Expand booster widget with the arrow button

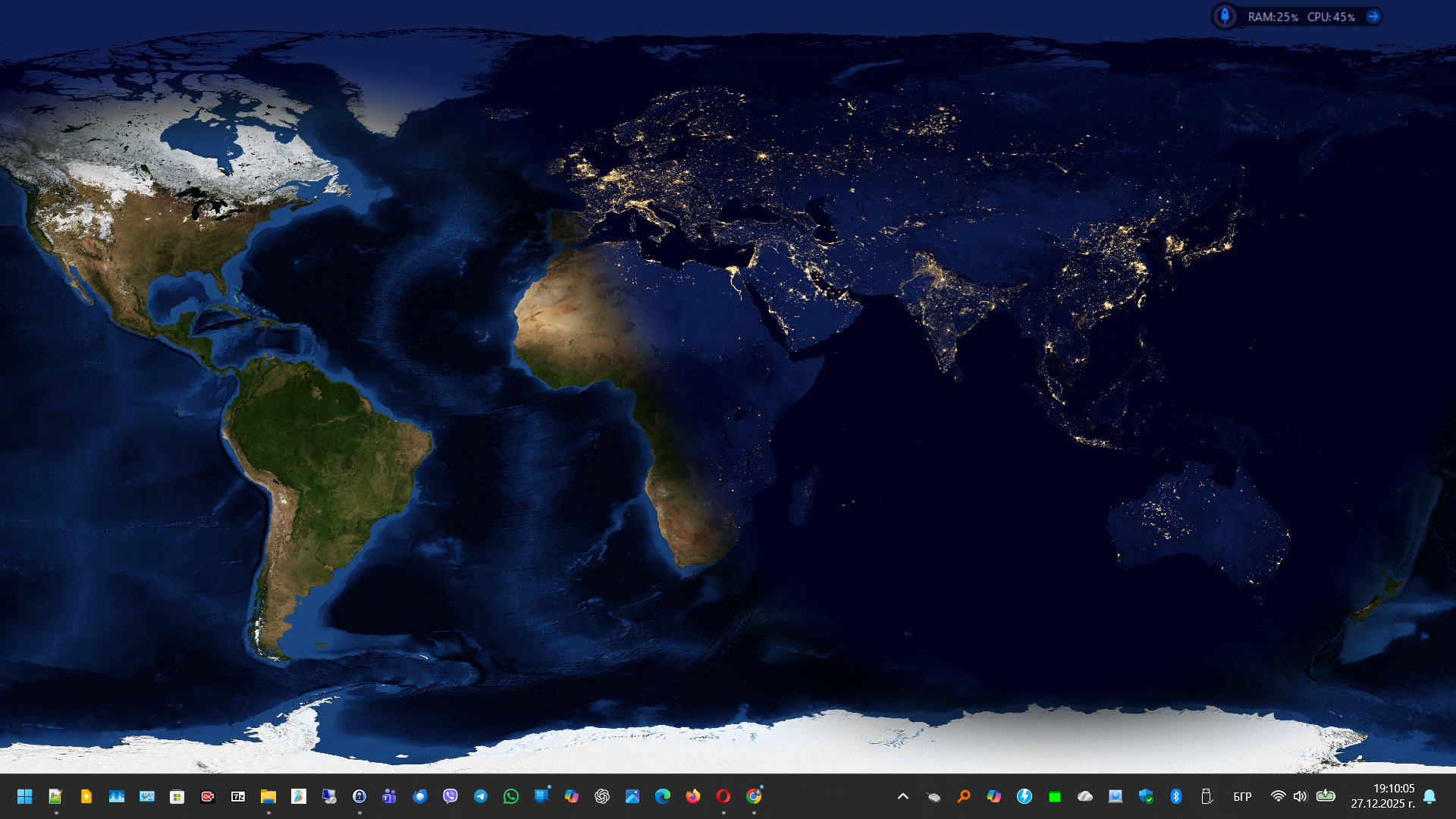pyautogui.click(x=1373, y=17)
